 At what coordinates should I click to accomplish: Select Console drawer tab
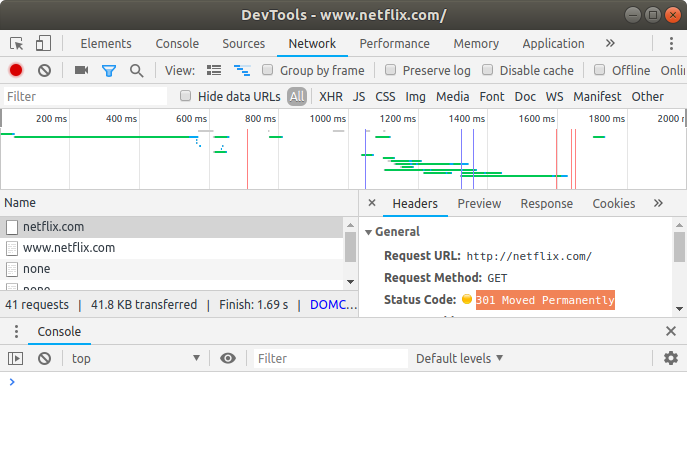click(x=59, y=332)
